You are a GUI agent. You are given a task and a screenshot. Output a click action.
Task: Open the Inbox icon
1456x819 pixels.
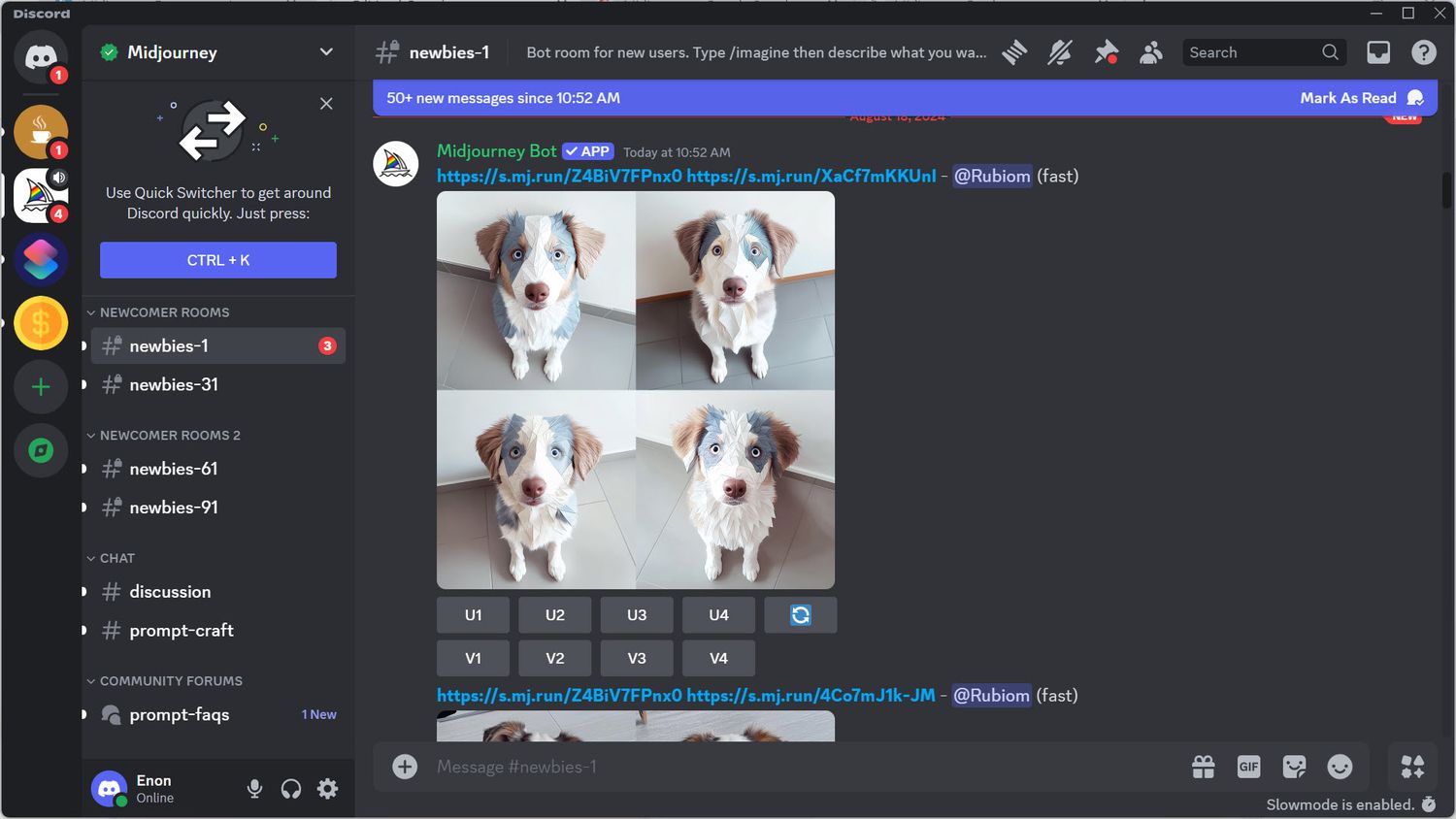tap(1378, 52)
